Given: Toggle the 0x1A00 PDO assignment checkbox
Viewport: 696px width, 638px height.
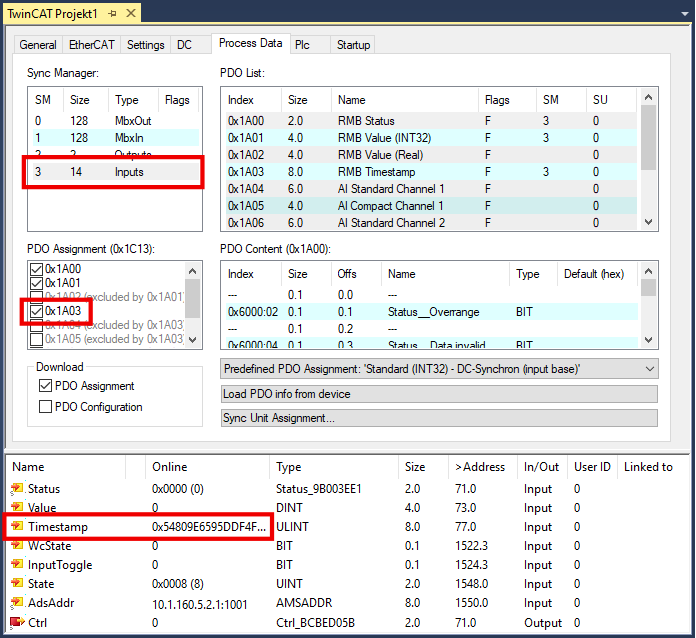Looking at the screenshot, I should [36, 269].
